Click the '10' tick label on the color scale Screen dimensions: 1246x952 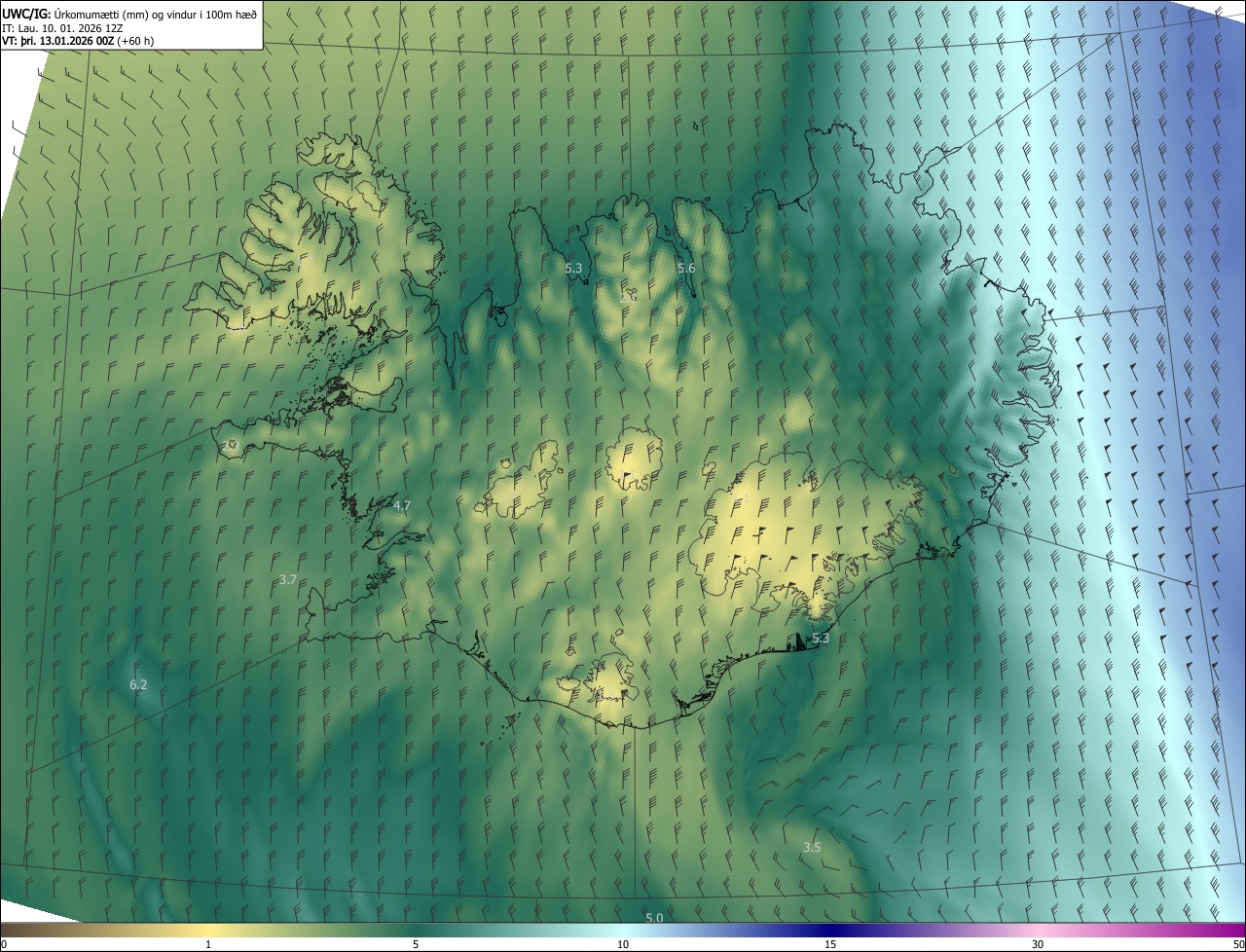pos(623,945)
